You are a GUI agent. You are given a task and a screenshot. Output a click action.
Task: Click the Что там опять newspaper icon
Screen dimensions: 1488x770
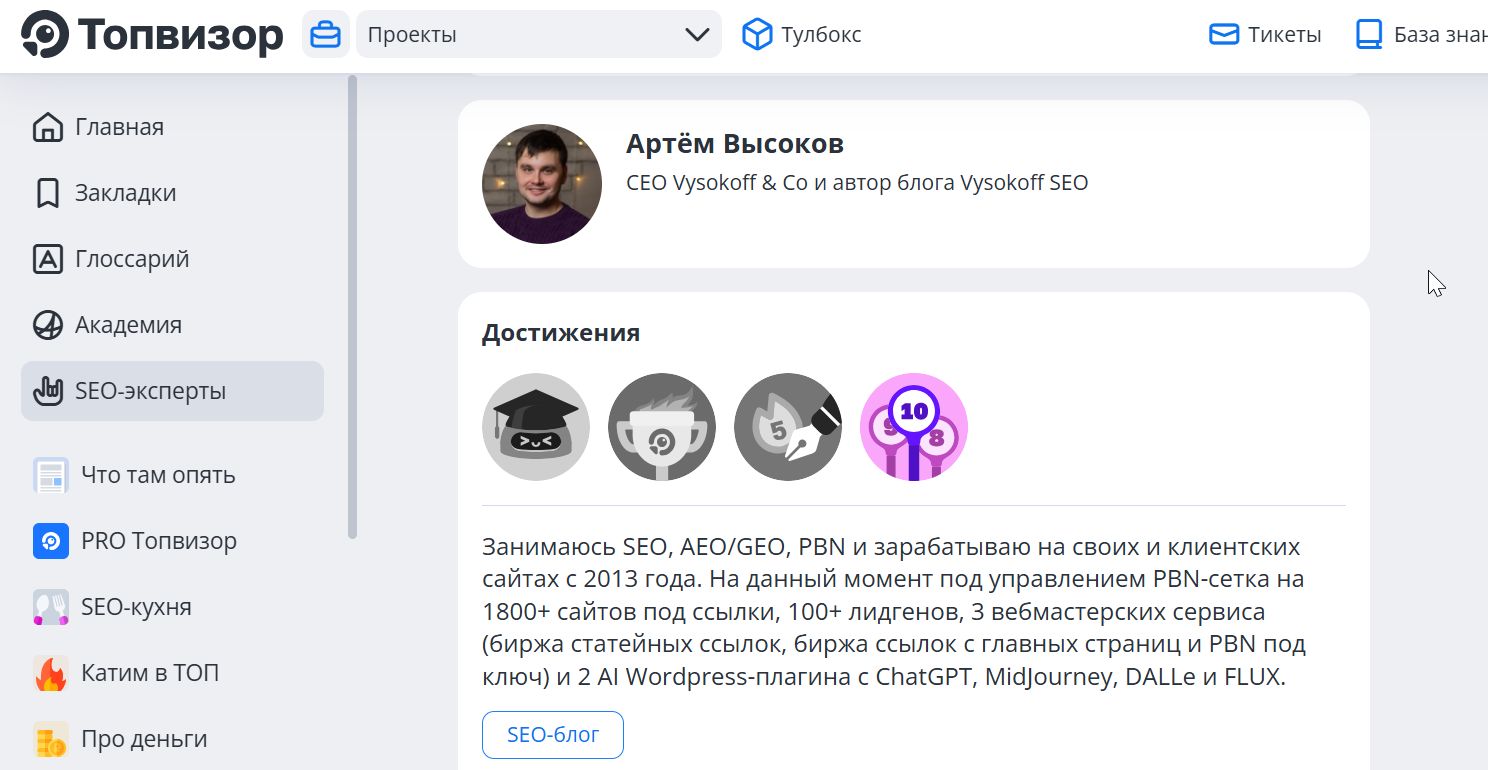[x=51, y=475]
